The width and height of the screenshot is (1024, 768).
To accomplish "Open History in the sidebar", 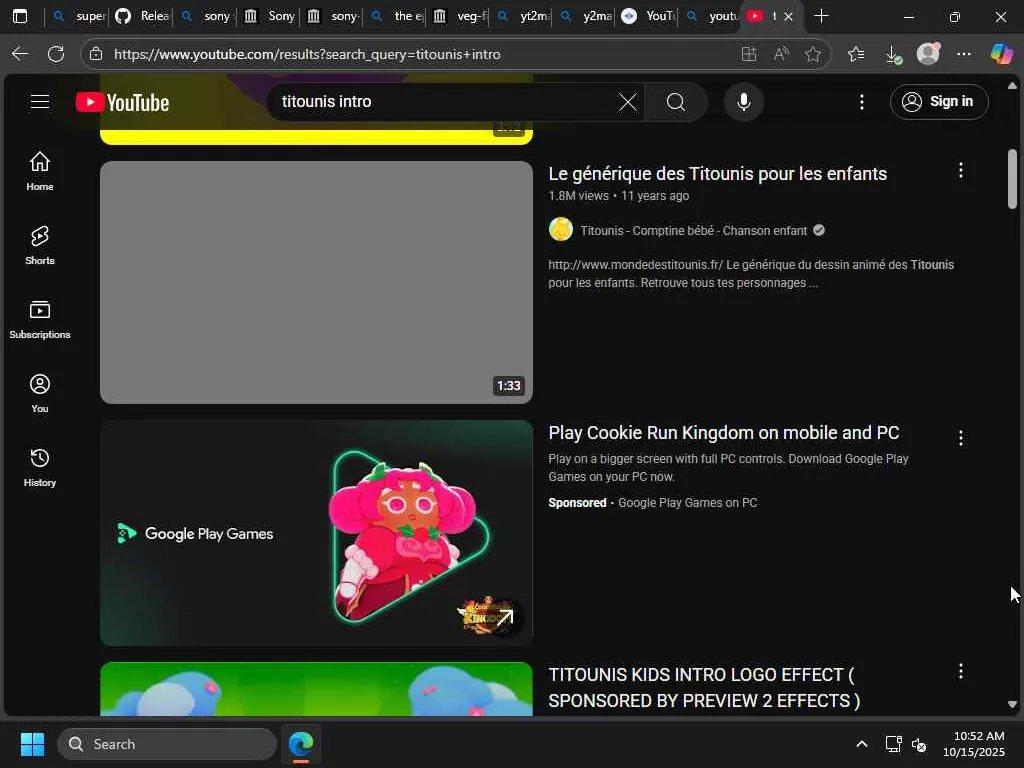I will [40, 467].
